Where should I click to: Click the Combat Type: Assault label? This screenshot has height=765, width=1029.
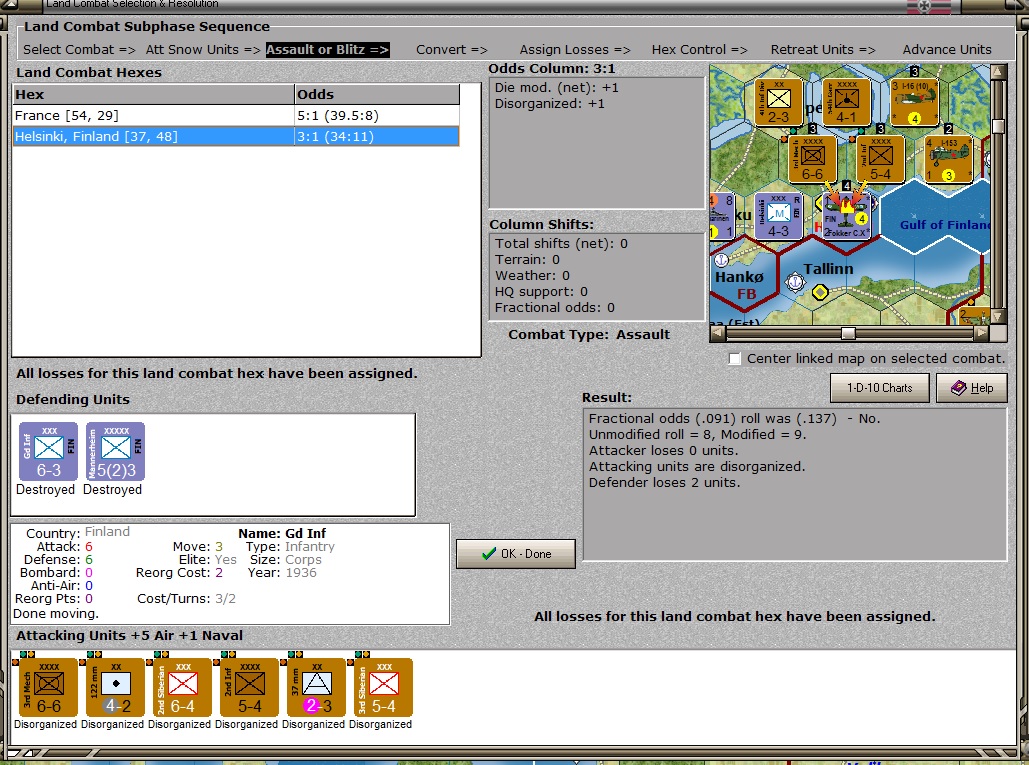589,335
